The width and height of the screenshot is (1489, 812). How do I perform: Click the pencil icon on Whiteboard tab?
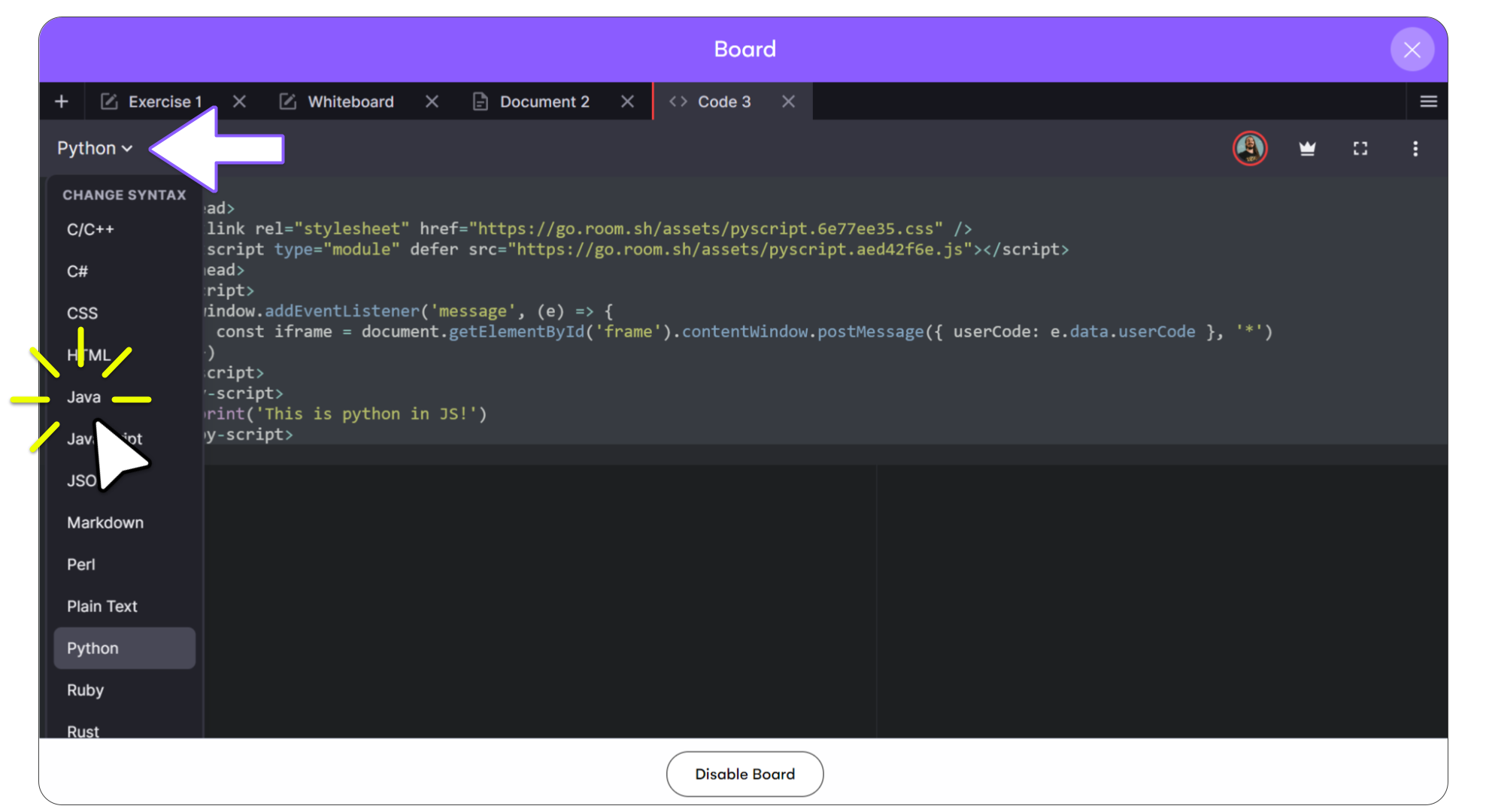[x=288, y=101]
